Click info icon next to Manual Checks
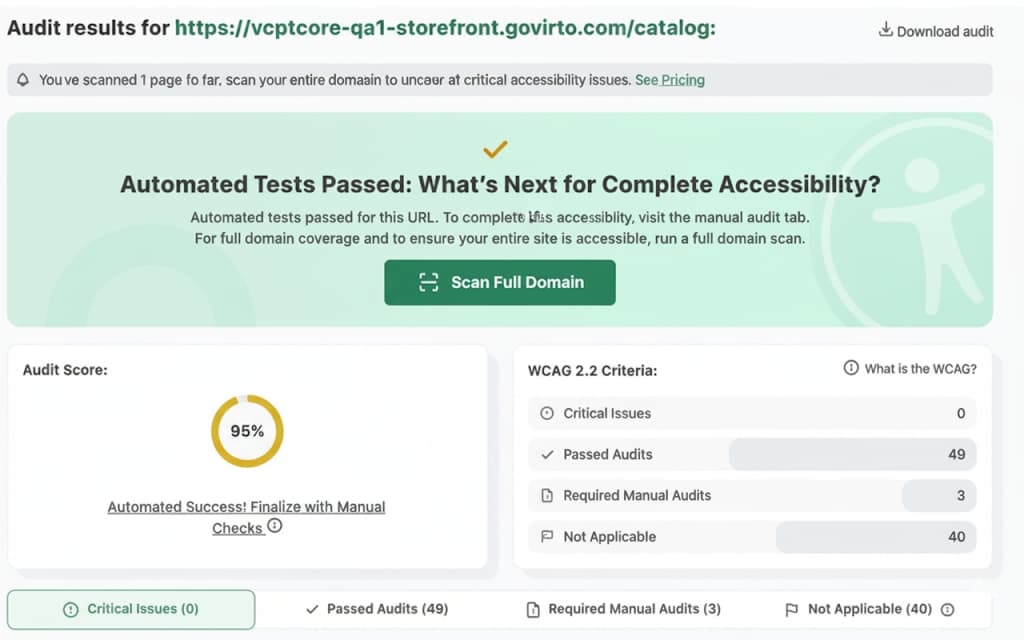This screenshot has width=1024, height=640. (275, 525)
